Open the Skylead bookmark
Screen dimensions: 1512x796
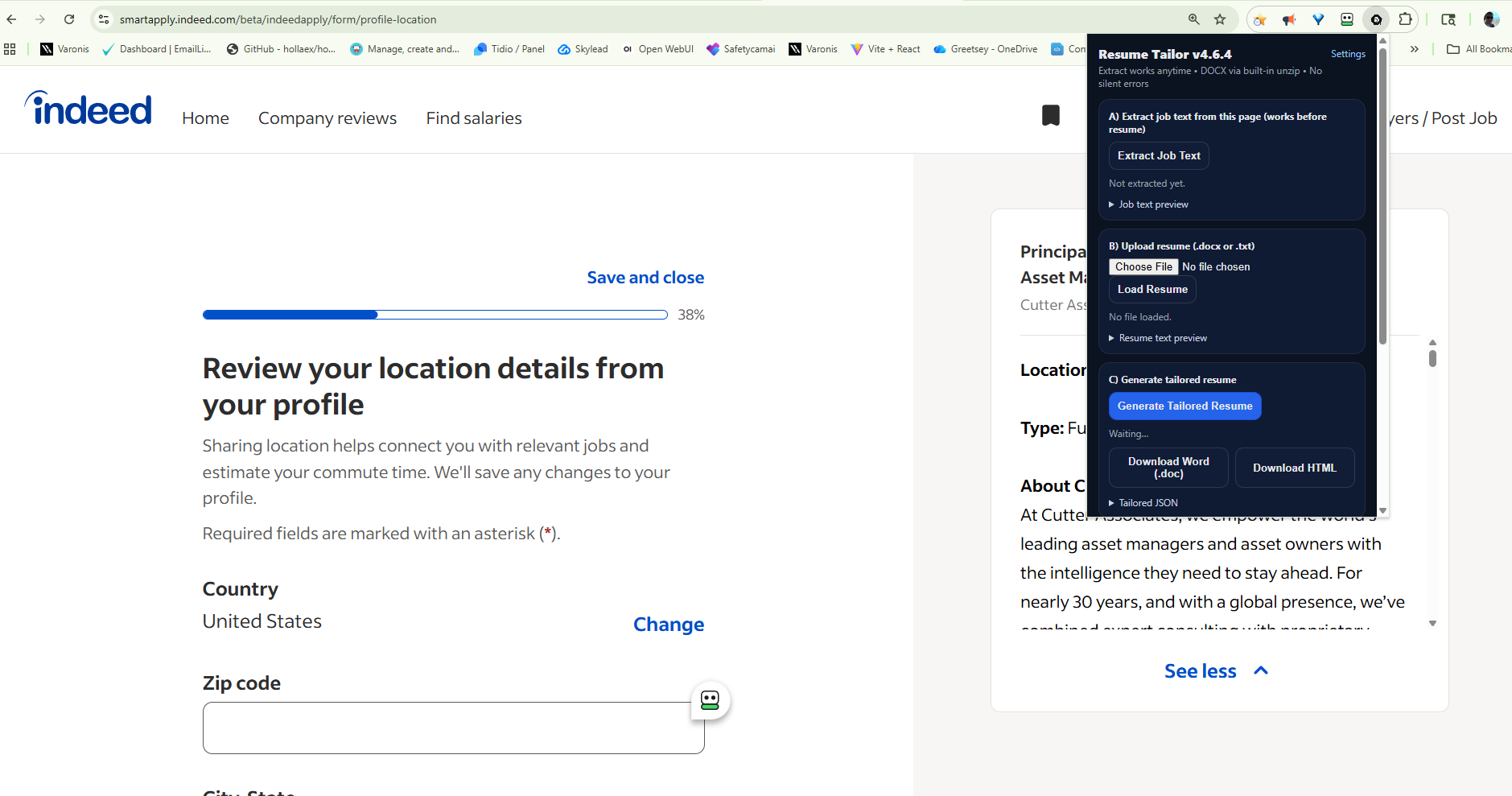point(583,49)
